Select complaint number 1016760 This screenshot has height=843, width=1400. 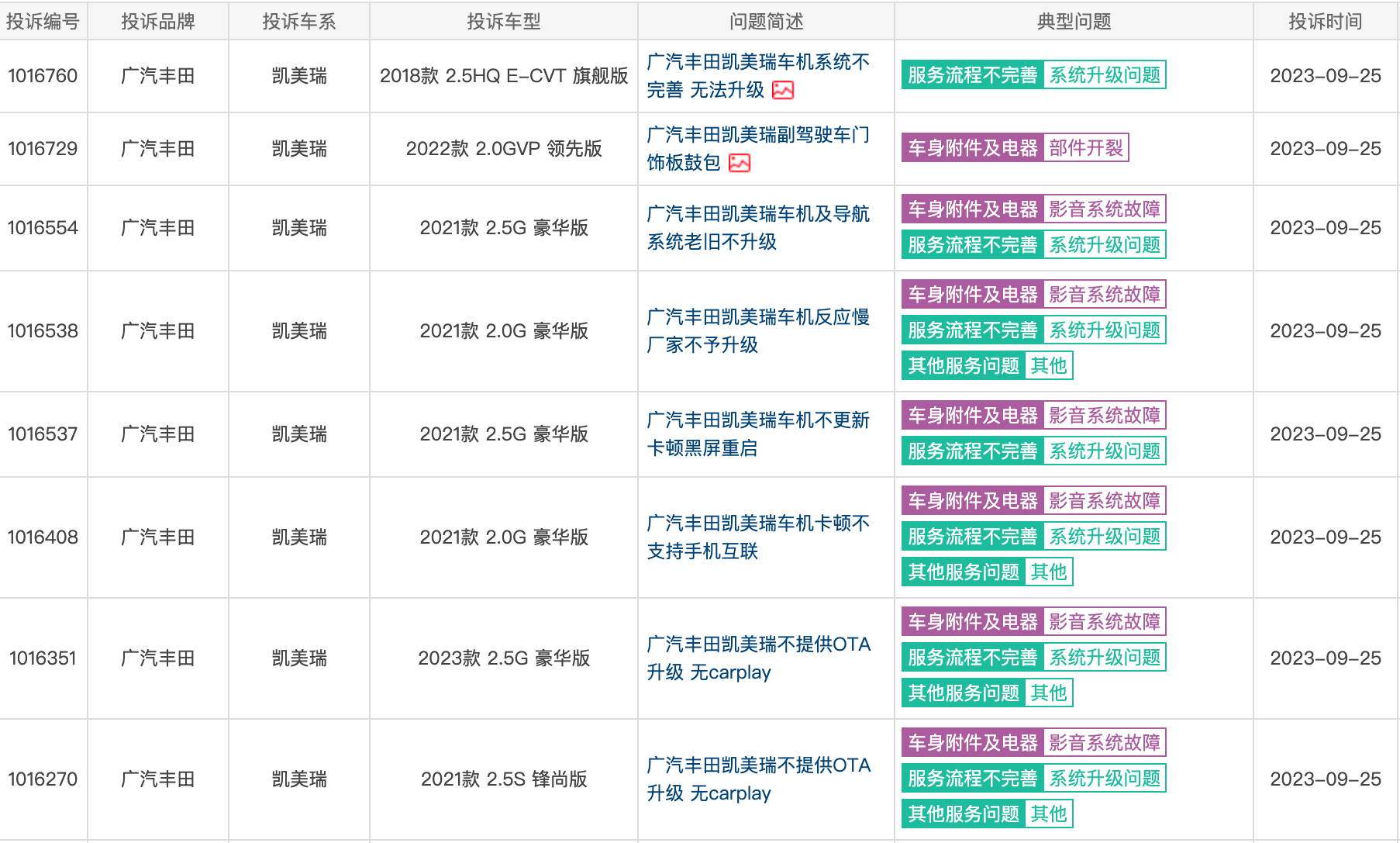pyautogui.click(x=43, y=76)
